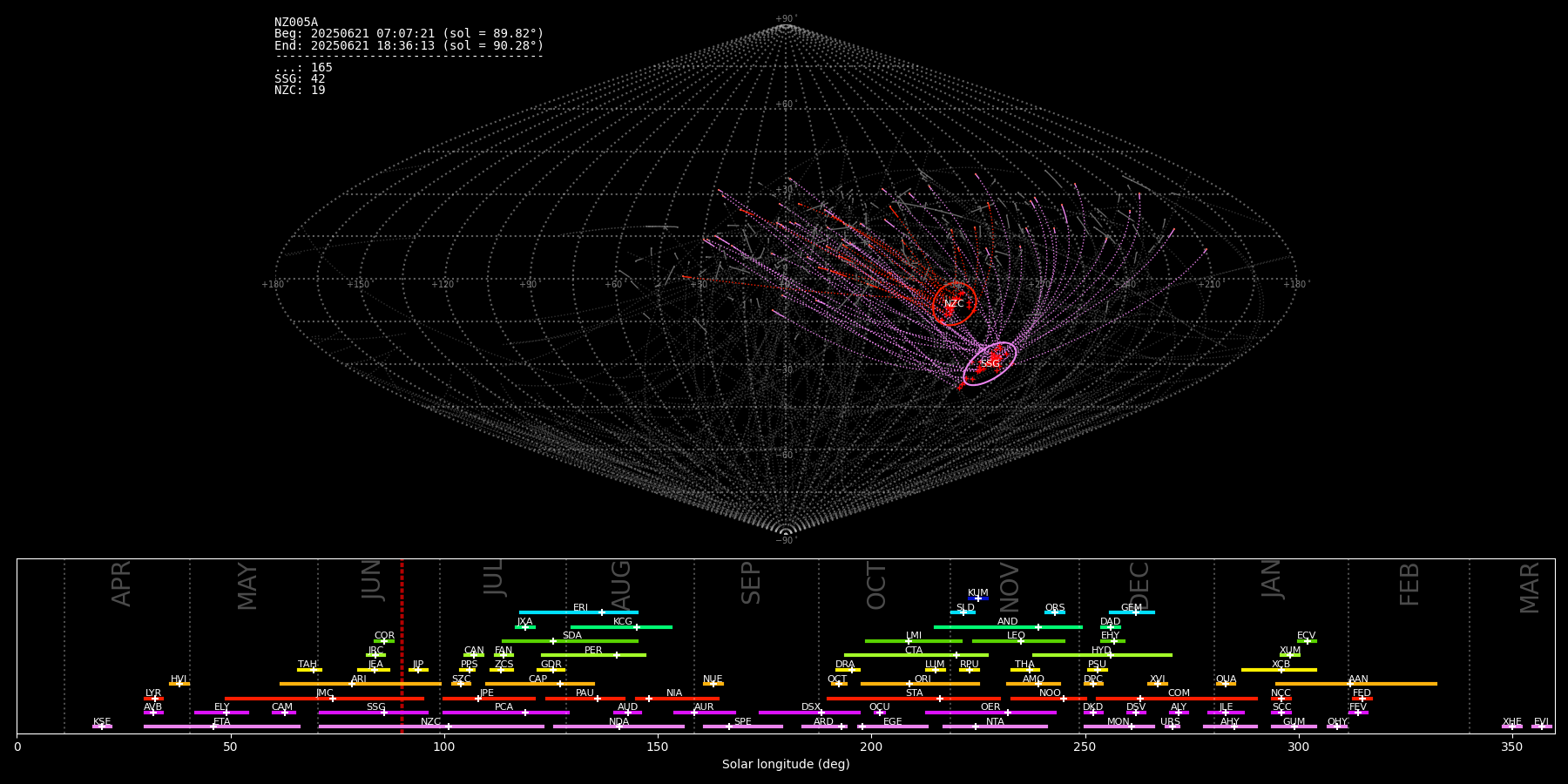1568x784 pixels.
Task: Click the KUM shower label
Action: click(x=978, y=593)
